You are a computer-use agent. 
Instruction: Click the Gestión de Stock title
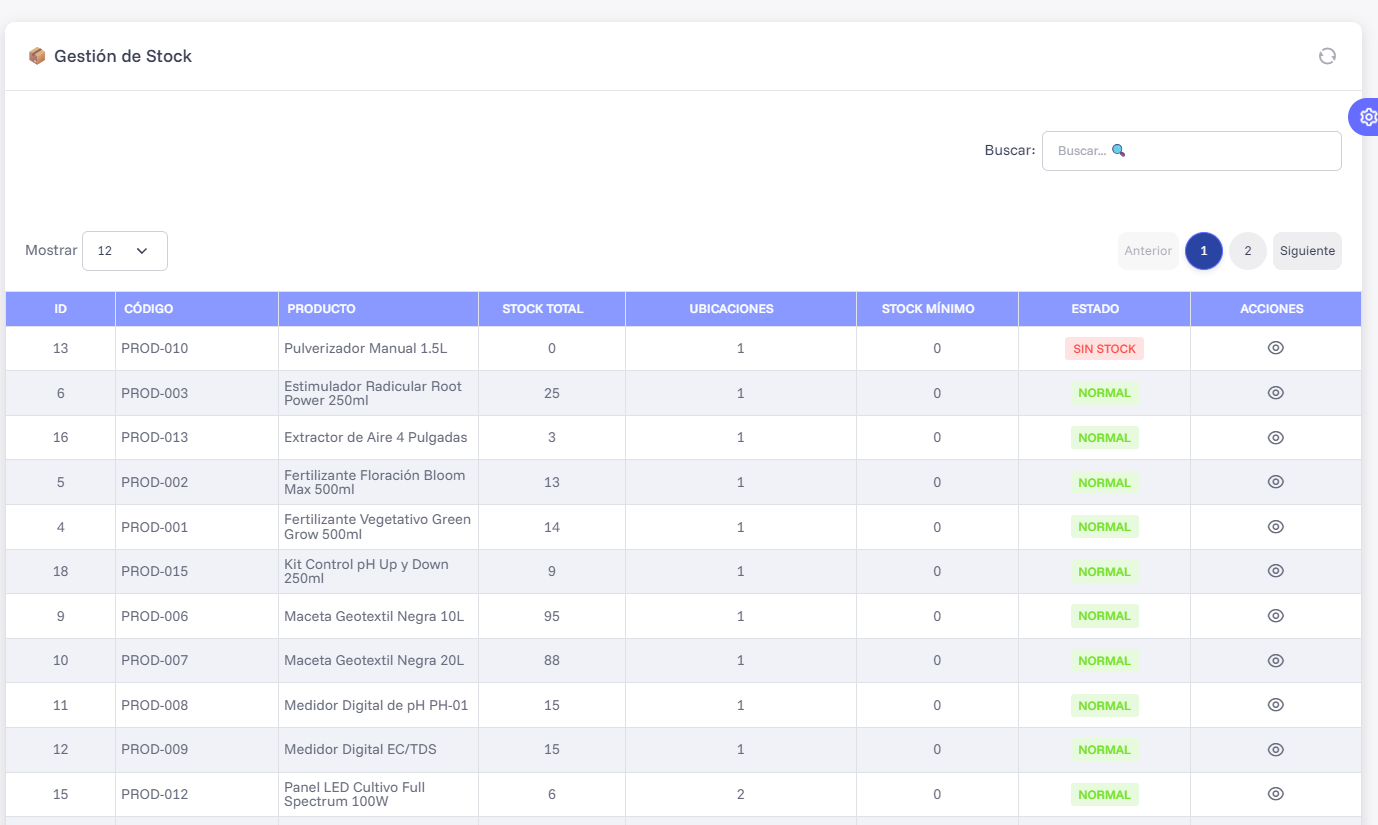point(123,56)
